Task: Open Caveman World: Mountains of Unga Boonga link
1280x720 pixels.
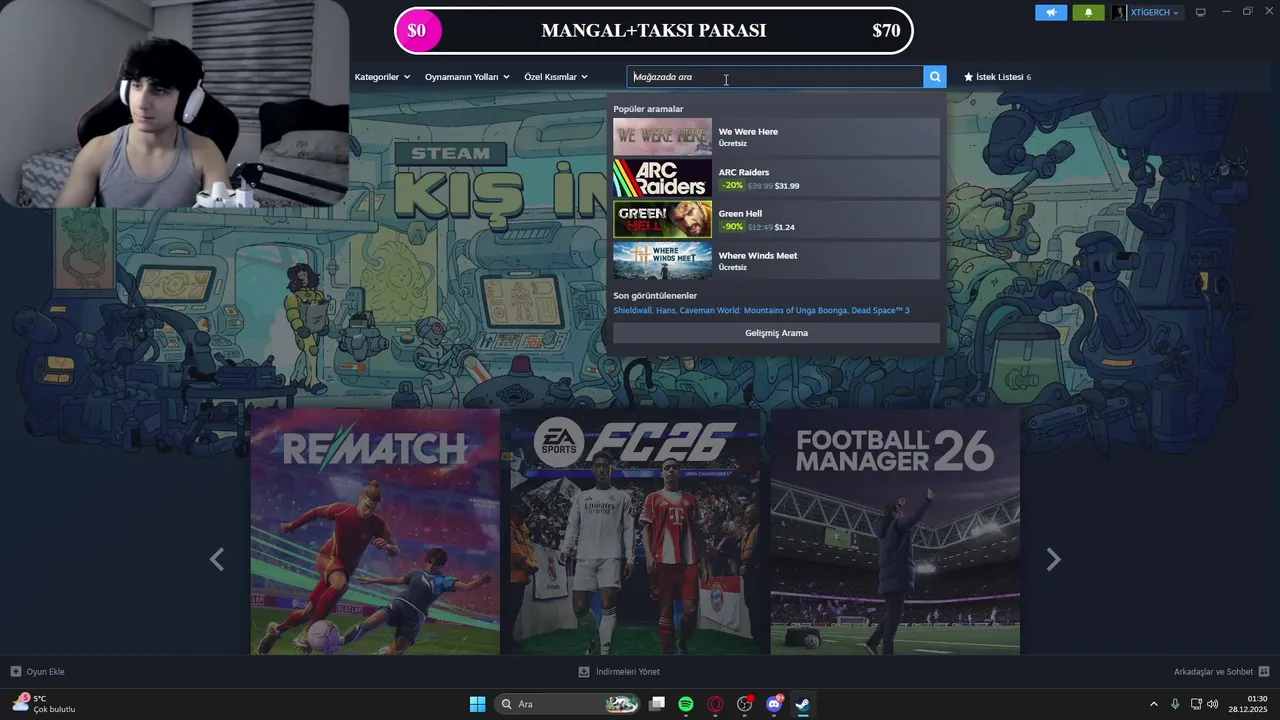Action: pyautogui.click(x=764, y=311)
